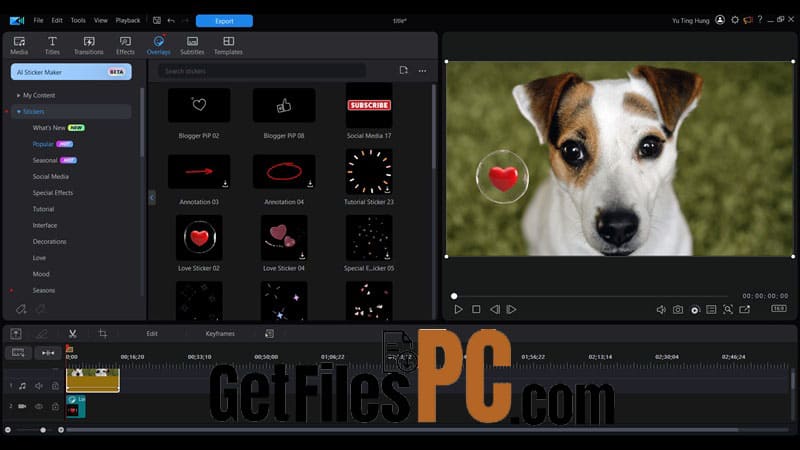Viewport: 800px width, 450px height.
Task: Open the Templates room
Action: coord(229,45)
